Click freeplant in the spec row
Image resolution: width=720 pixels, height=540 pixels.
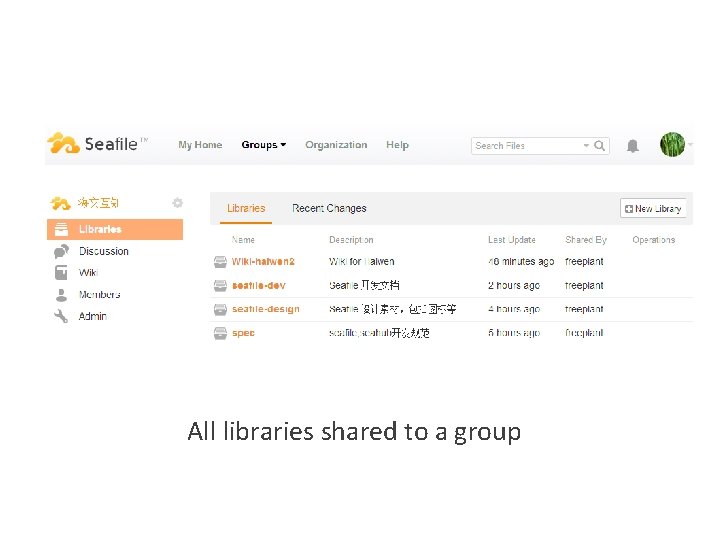[x=584, y=333]
